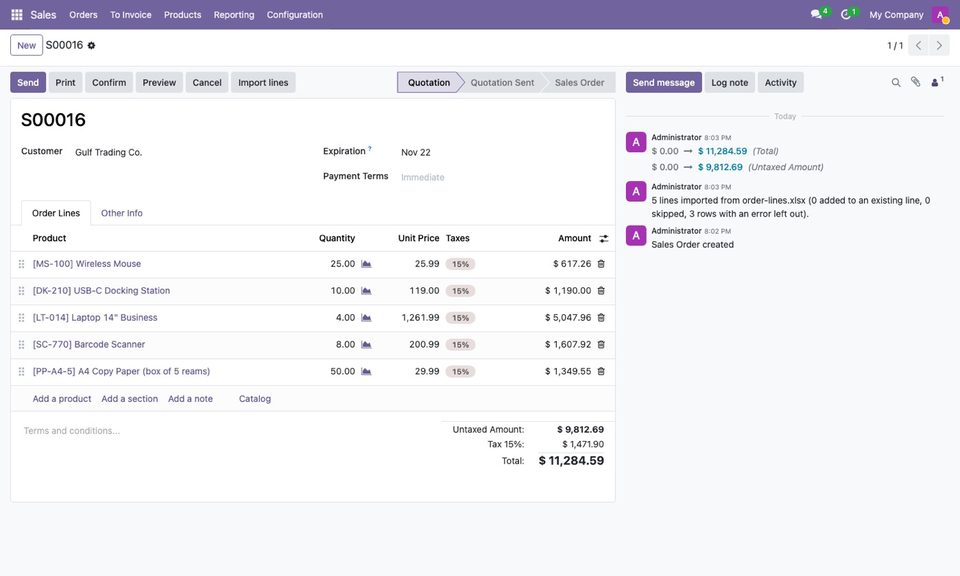Screen dimensions: 960x576
Task: Open the gear actions menu beside S00016
Action: pos(91,45)
